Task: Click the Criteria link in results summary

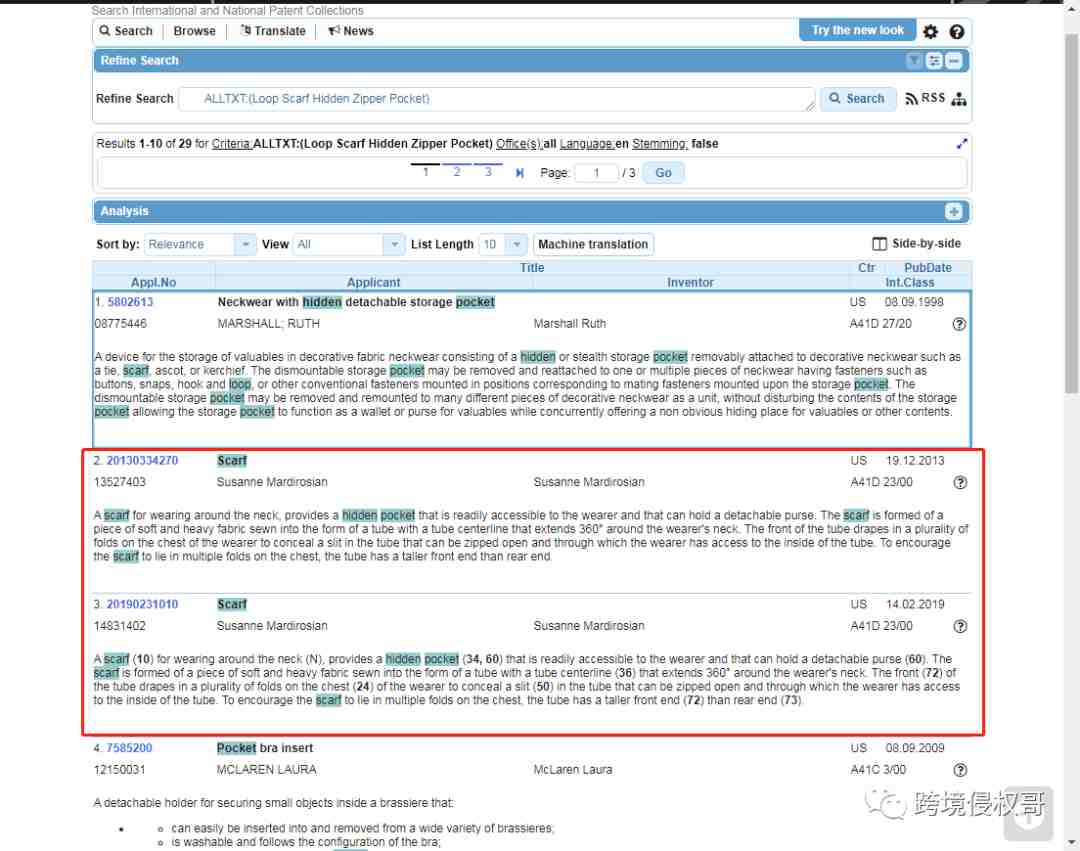Action: coord(231,144)
